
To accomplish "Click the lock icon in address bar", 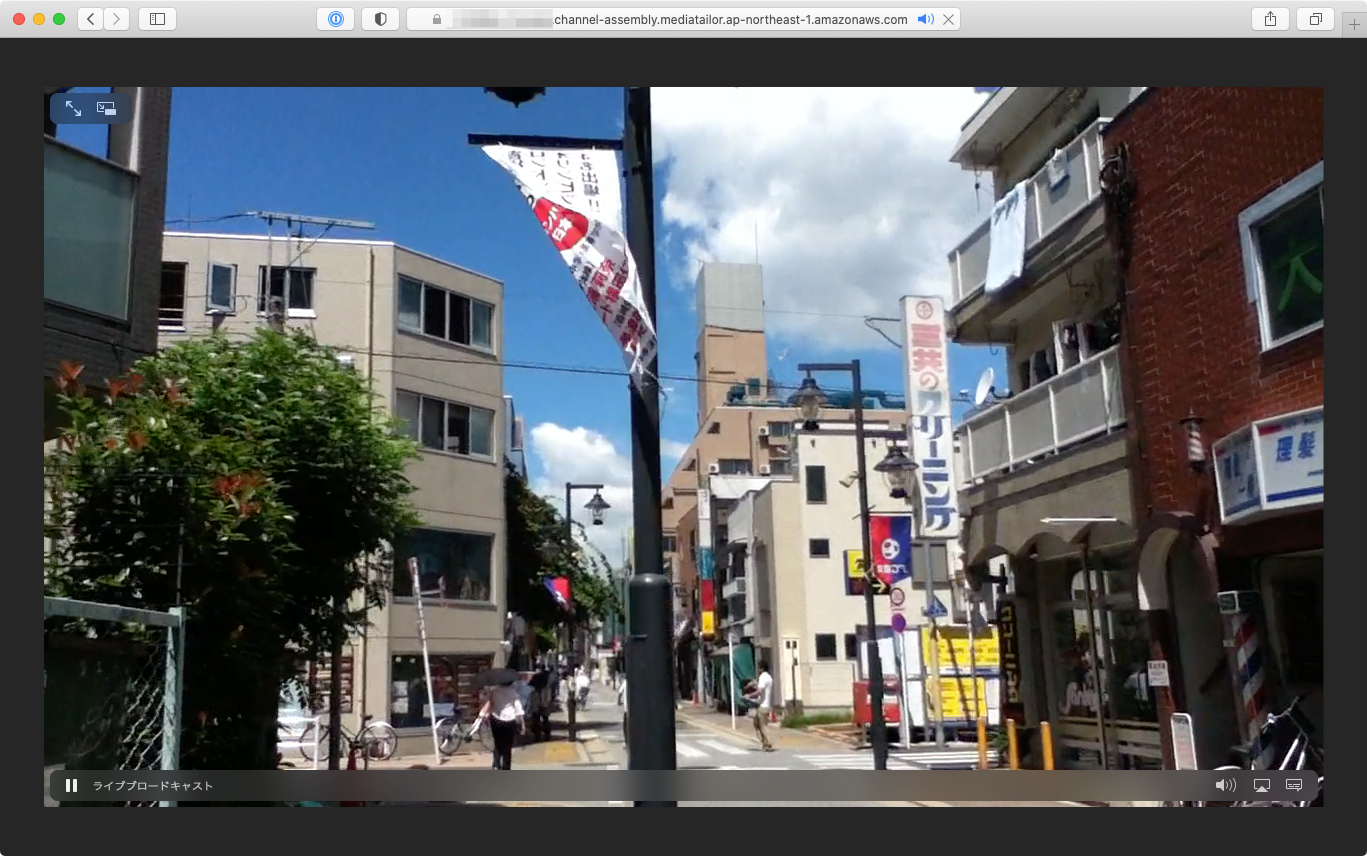I will [x=437, y=19].
